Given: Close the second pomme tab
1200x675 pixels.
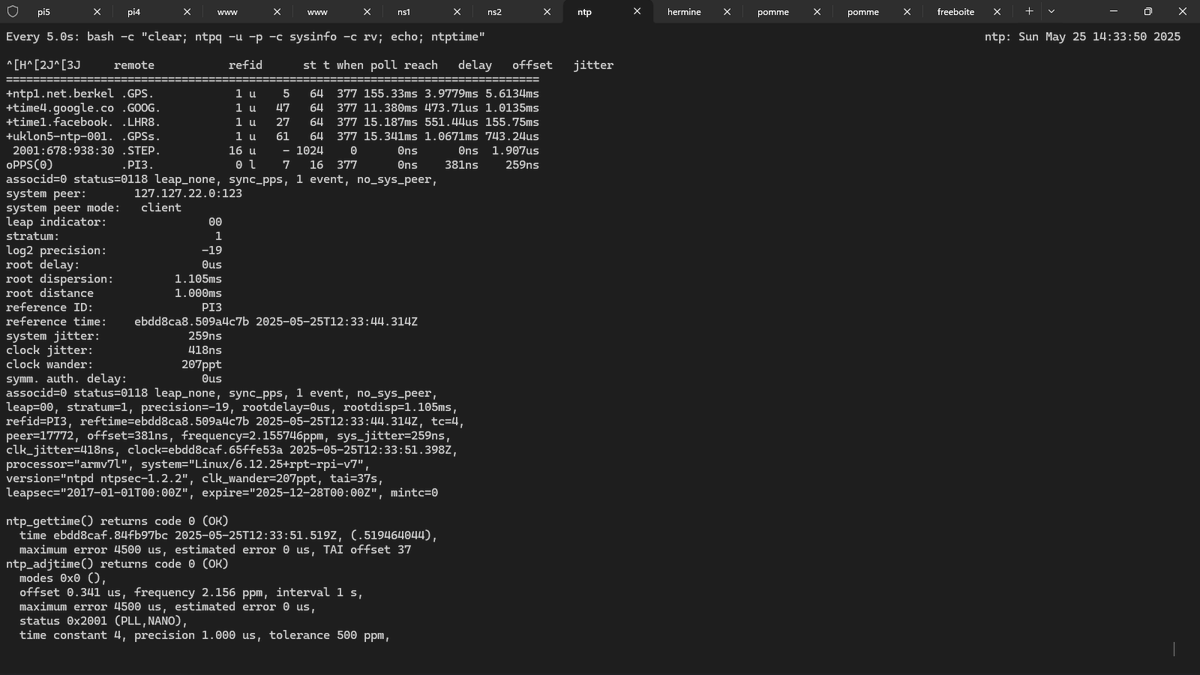Looking at the screenshot, I should (906, 11).
